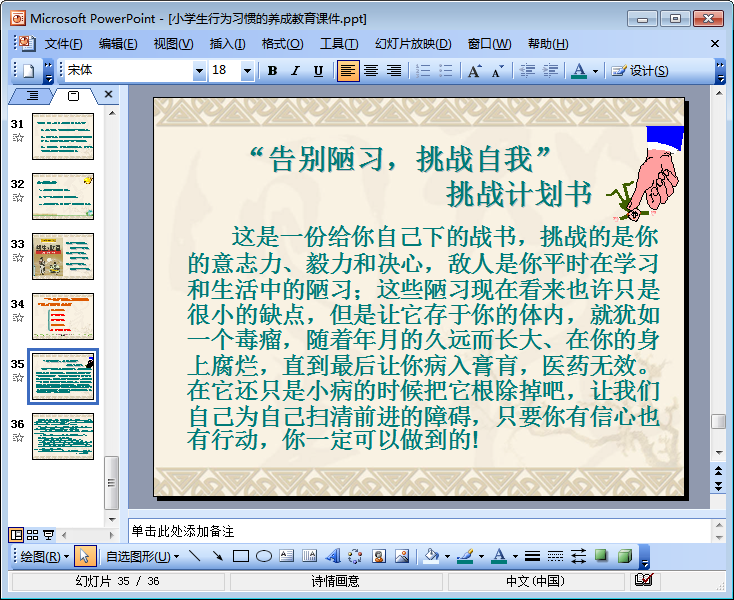
Task: Insert picture from file
Action: click(402, 556)
